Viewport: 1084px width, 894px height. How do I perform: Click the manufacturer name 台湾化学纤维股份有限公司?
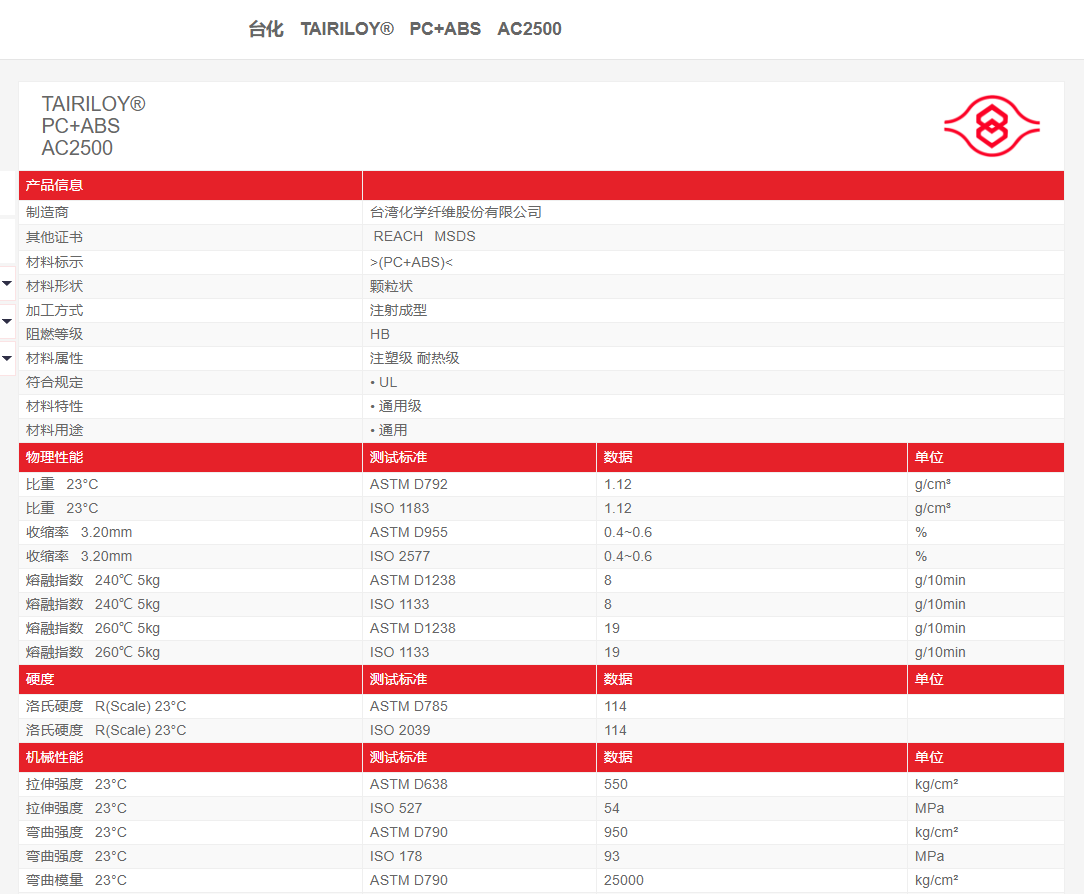[456, 212]
